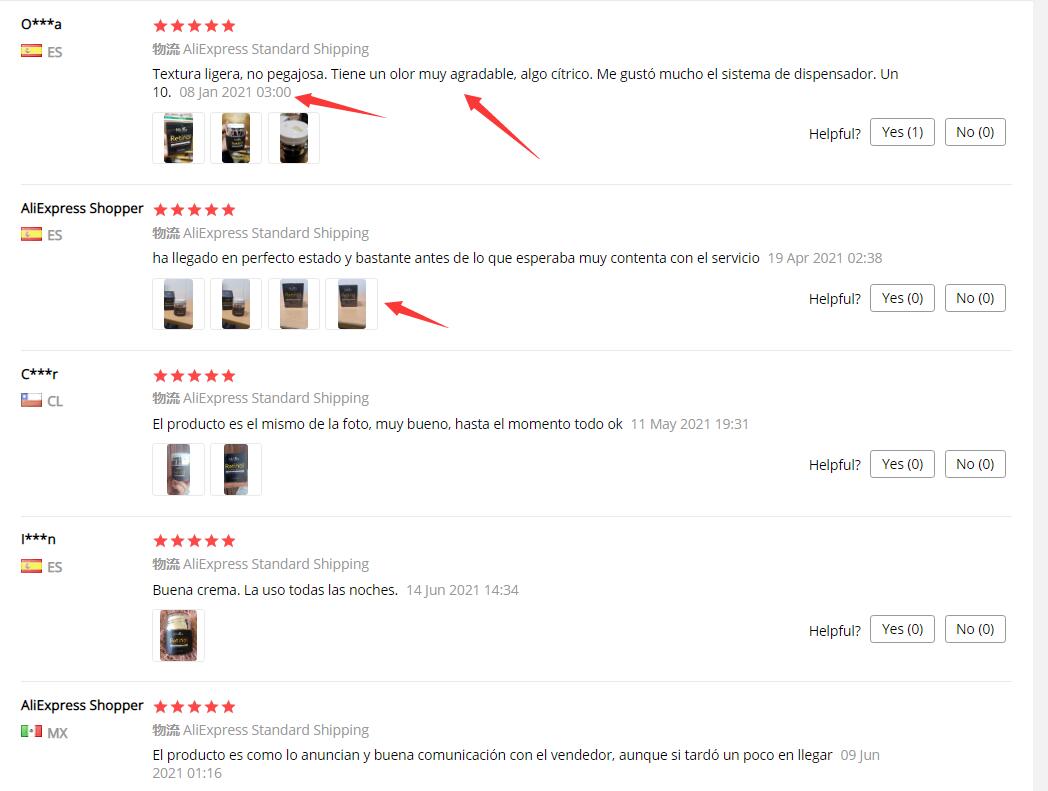Open fourth photo in 19 Apr review
This screenshot has height=791, width=1048.
tap(352, 304)
